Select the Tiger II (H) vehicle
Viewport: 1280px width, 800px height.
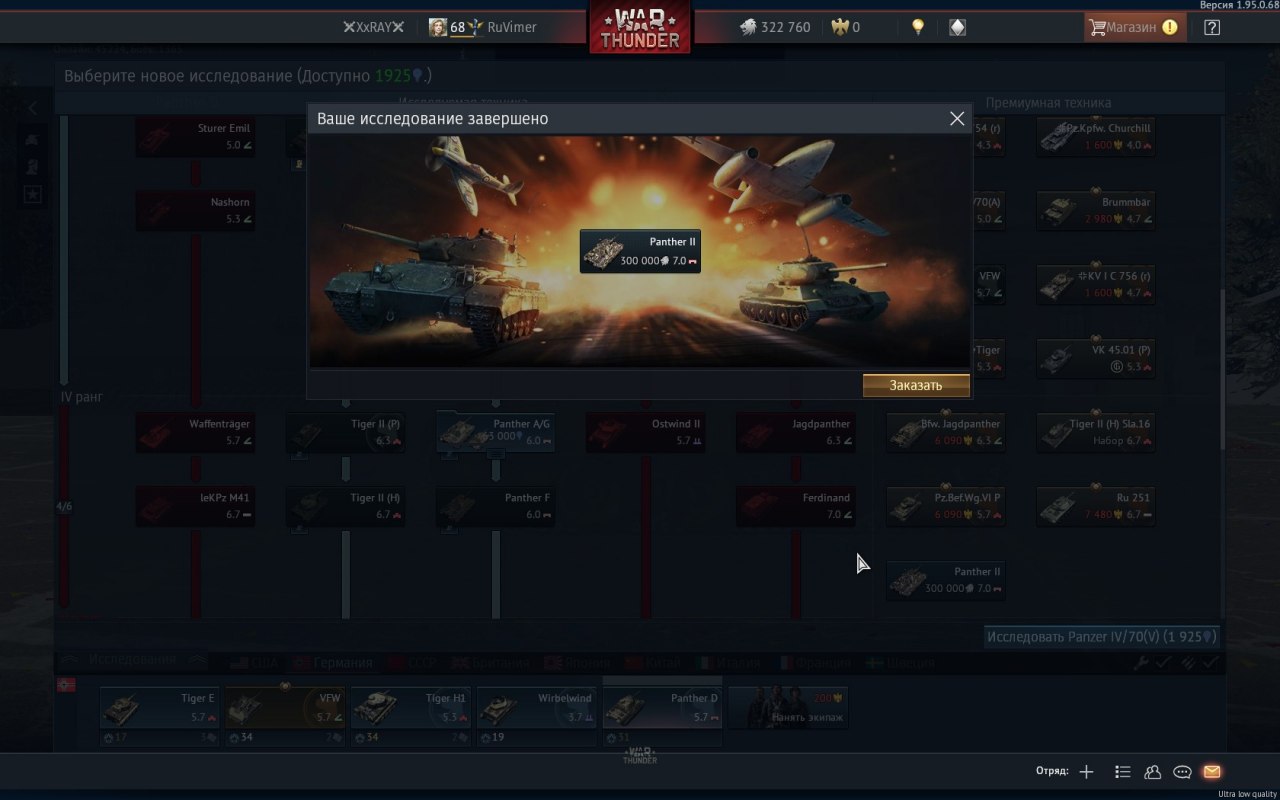click(x=345, y=506)
